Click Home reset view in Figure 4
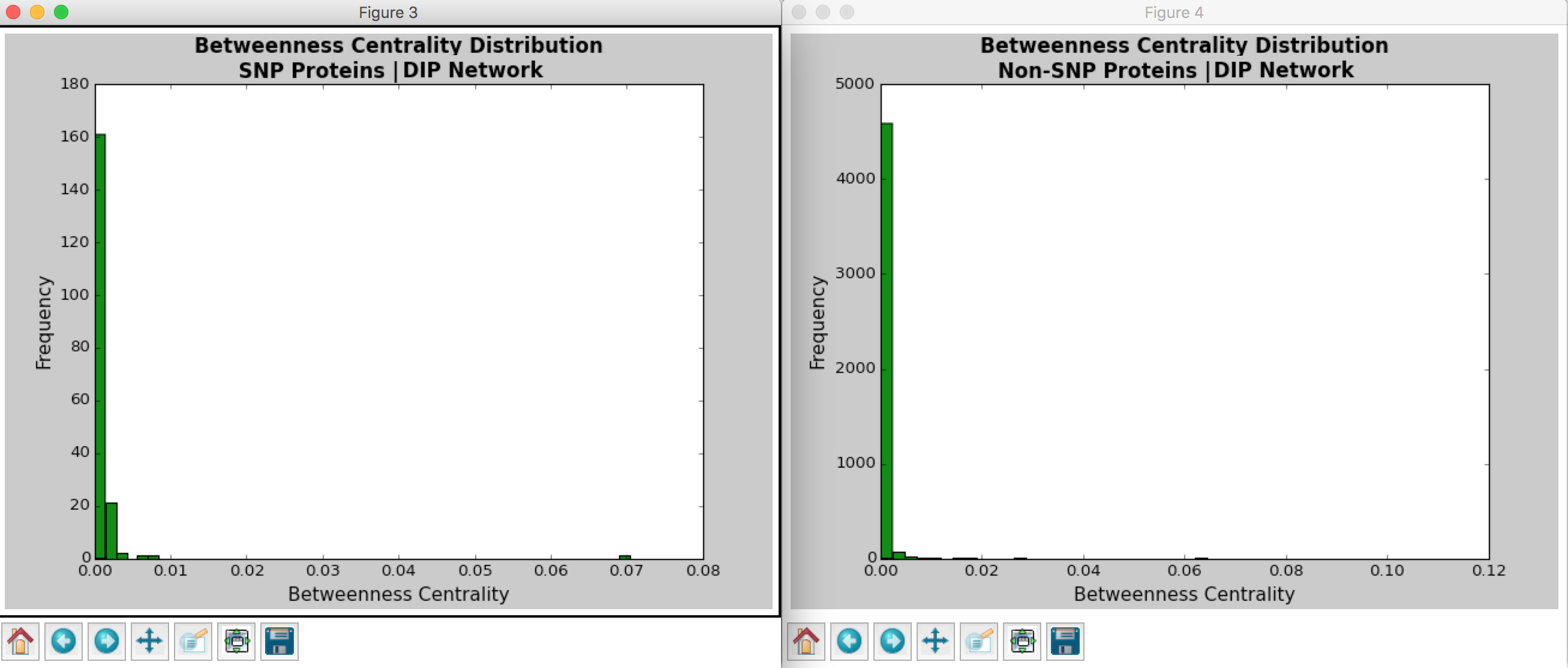 [x=806, y=641]
